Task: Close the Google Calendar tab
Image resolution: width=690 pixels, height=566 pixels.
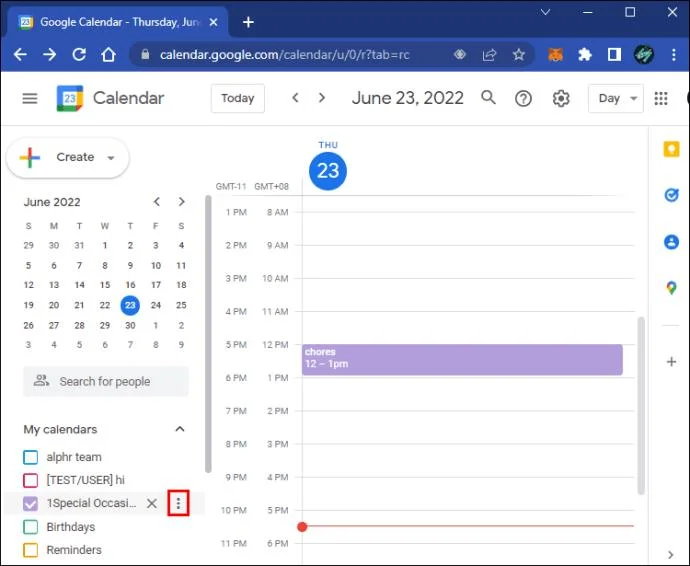Action: (x=213, y=22)
